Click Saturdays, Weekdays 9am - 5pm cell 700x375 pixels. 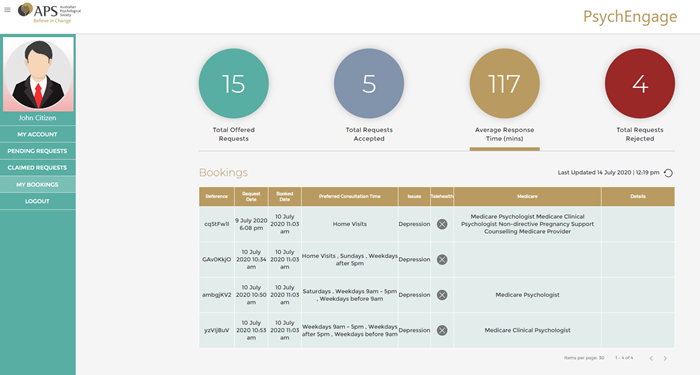350,295
